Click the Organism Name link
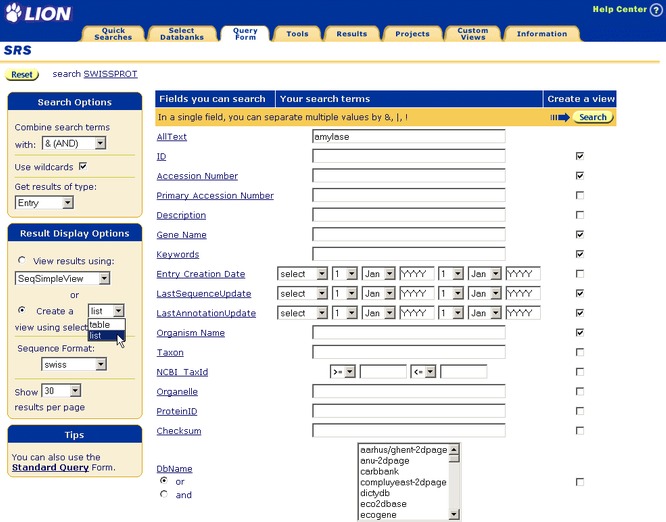The width and height of the screenshot is (666, 522). tap(190, 333)
